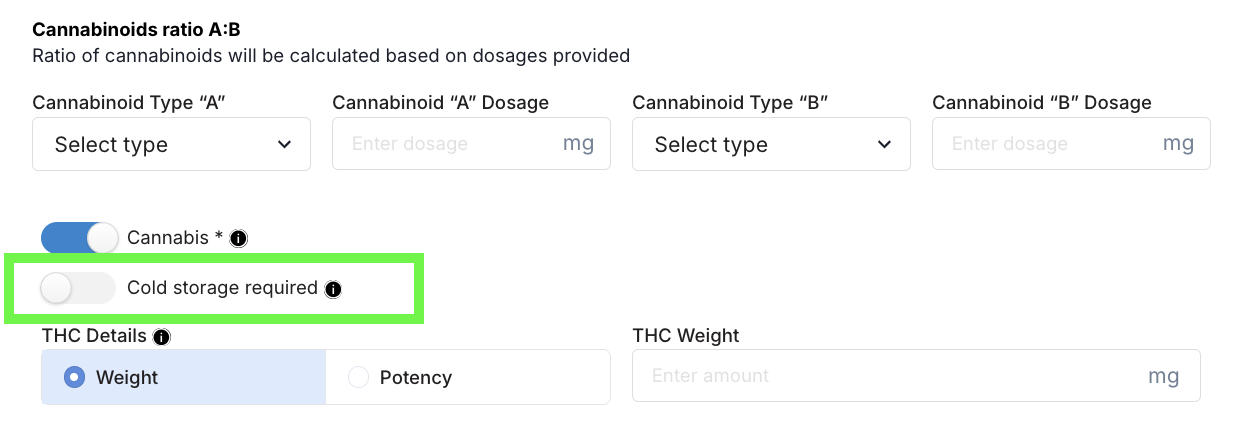This screenshot has width=1238, height=422.
Task: Click the Cold storage required info icon
Action: [x=334, y=289]
